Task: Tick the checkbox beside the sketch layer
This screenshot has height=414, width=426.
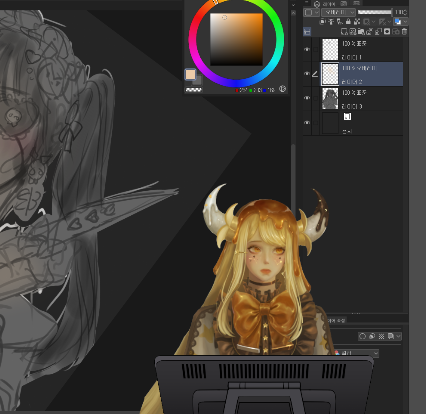Action: point(315,98)
